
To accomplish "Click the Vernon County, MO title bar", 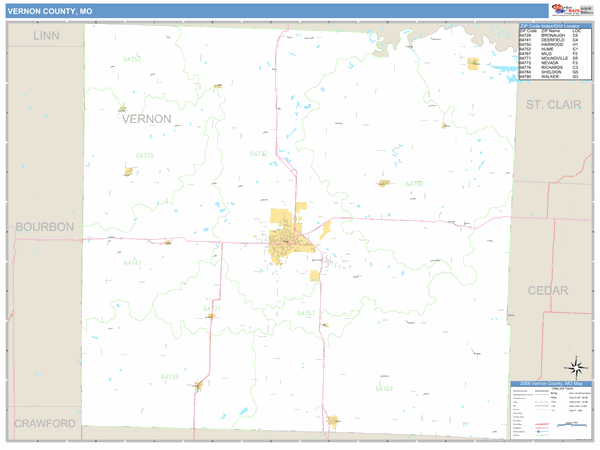I will point(50,9).
